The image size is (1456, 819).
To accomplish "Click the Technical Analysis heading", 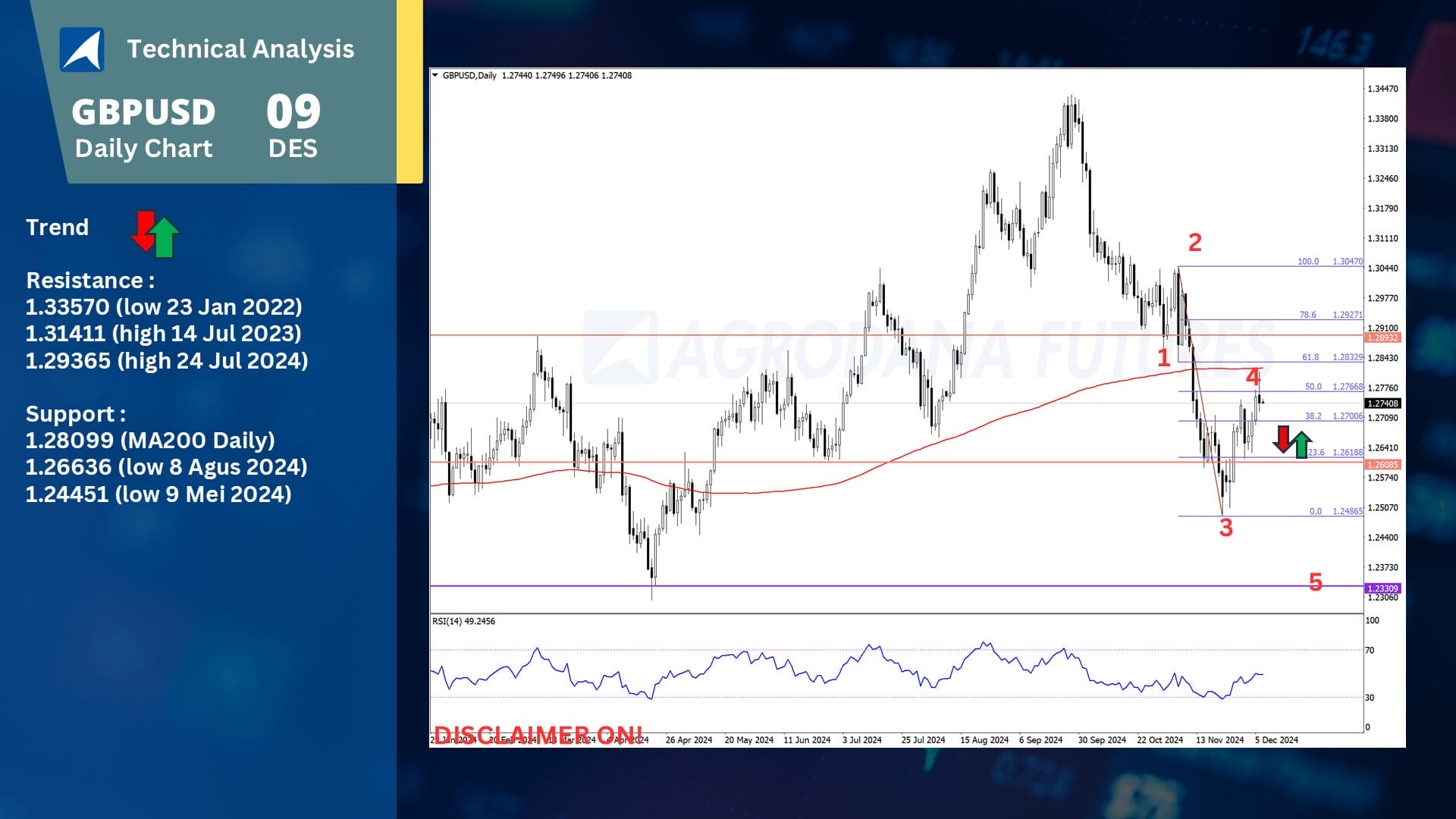I will coord(240,49).
